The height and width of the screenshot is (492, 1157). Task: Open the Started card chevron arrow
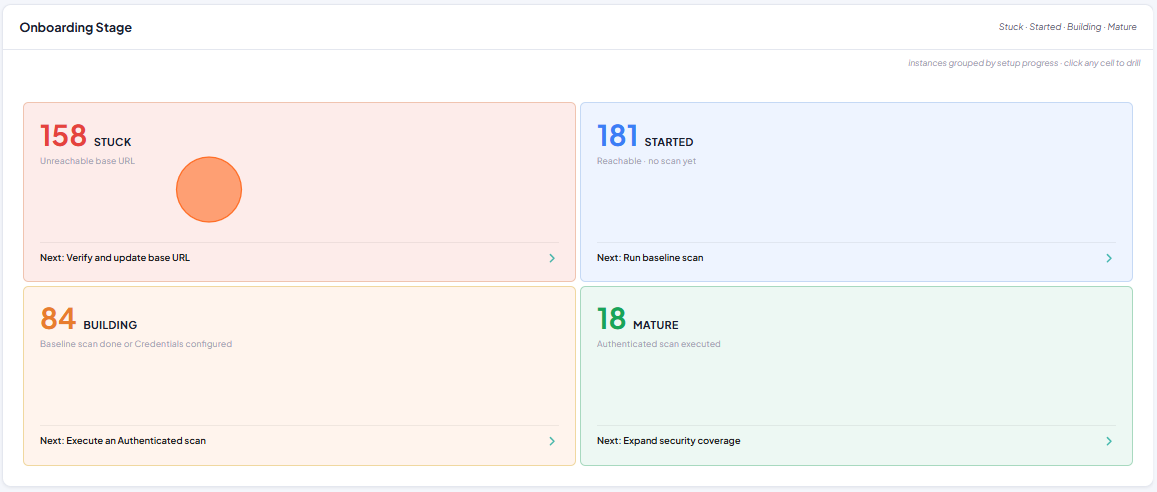1108,258
